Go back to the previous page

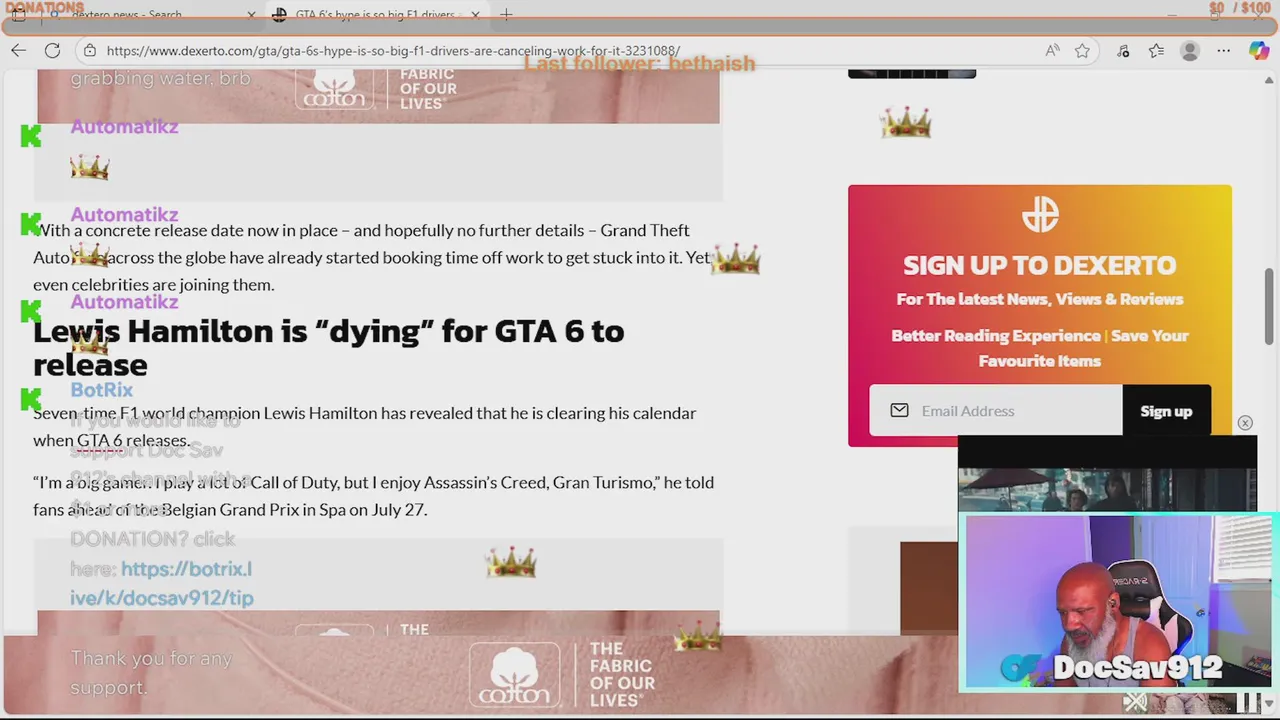pyautogui.click(x=18, y=50)
